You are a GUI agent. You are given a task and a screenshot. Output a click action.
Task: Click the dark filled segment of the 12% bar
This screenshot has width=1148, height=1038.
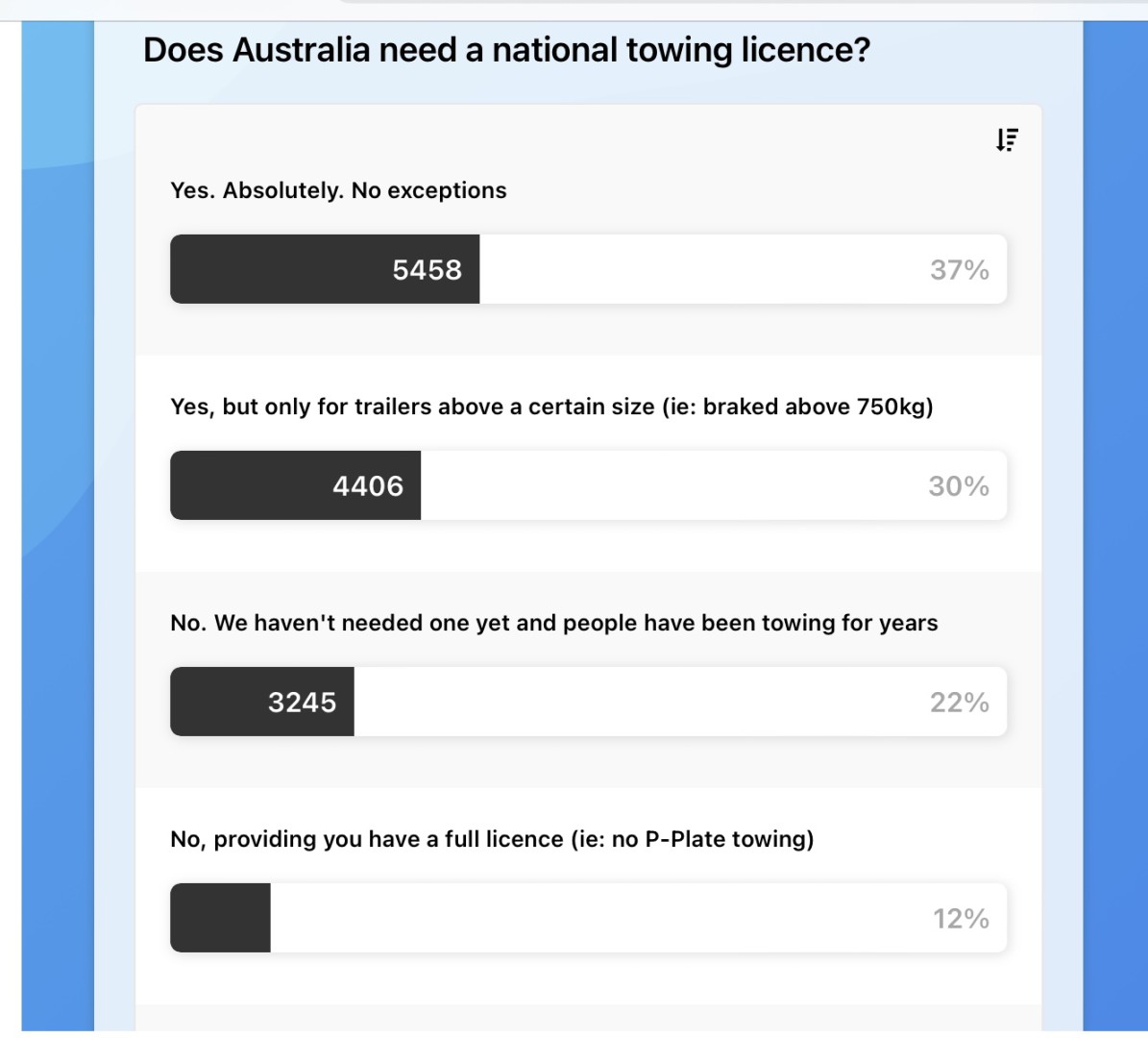[x=220, y=919]
